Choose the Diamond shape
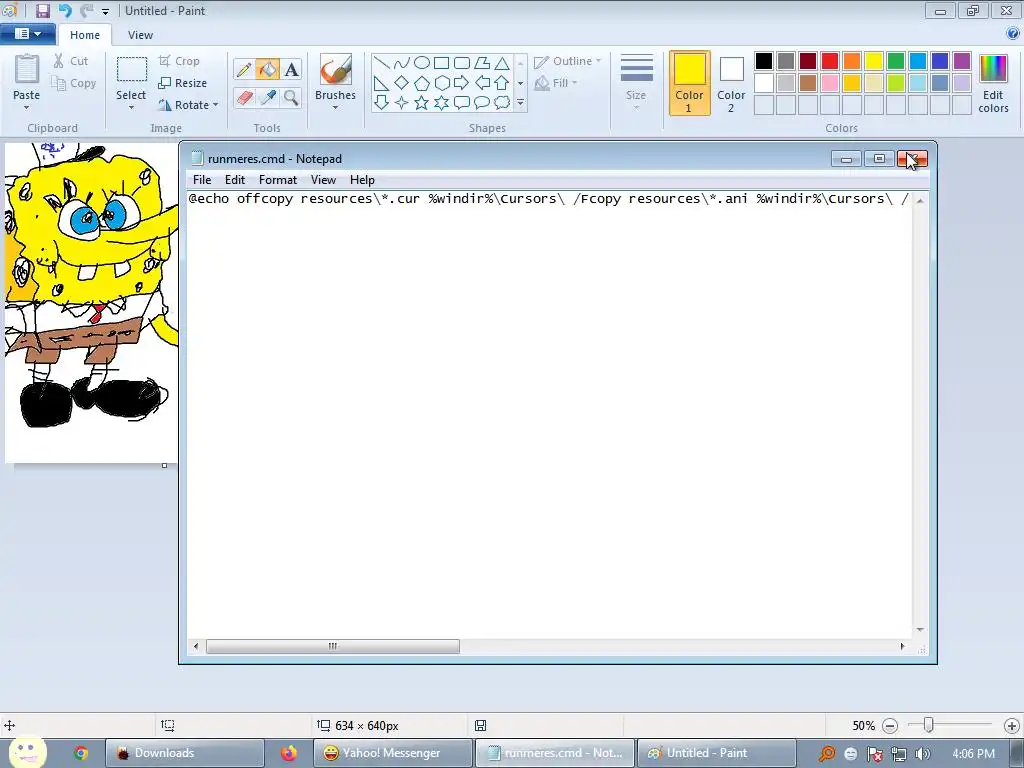 [x=402, y=83]
